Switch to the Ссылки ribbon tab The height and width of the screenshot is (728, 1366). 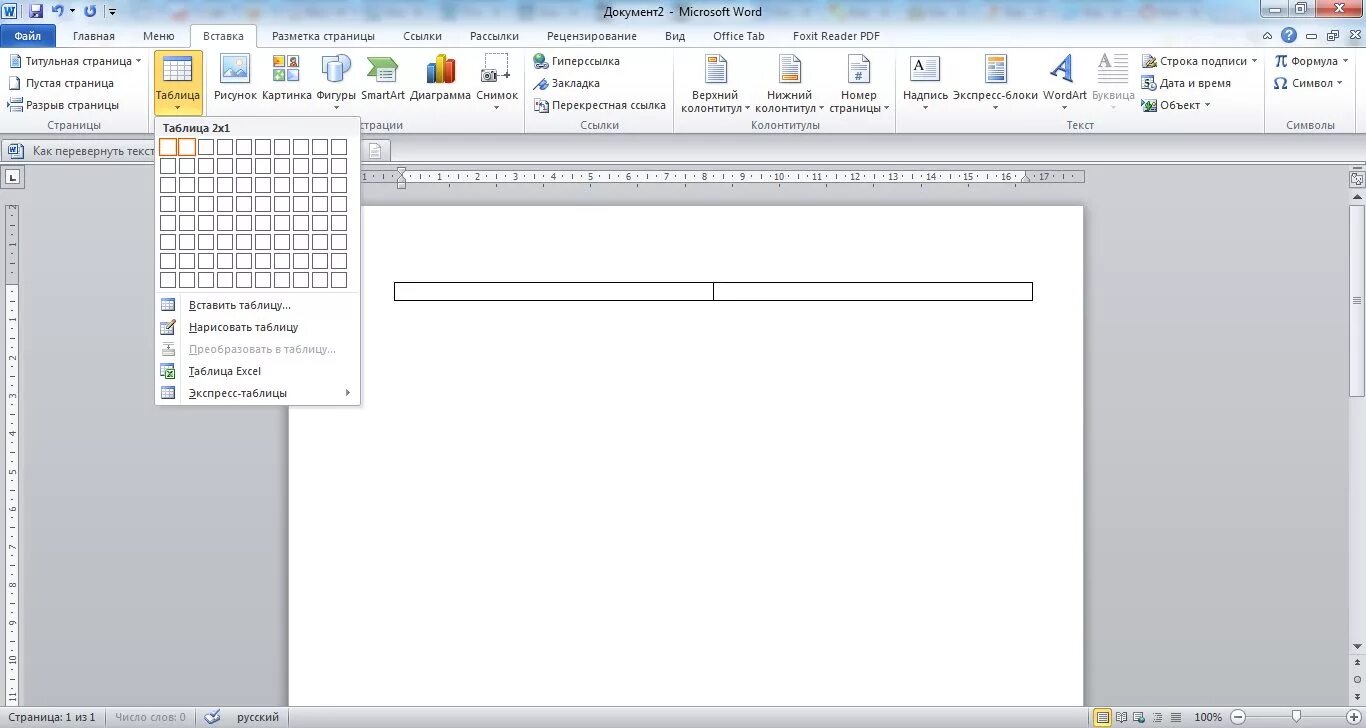click(x=423, y=36)
